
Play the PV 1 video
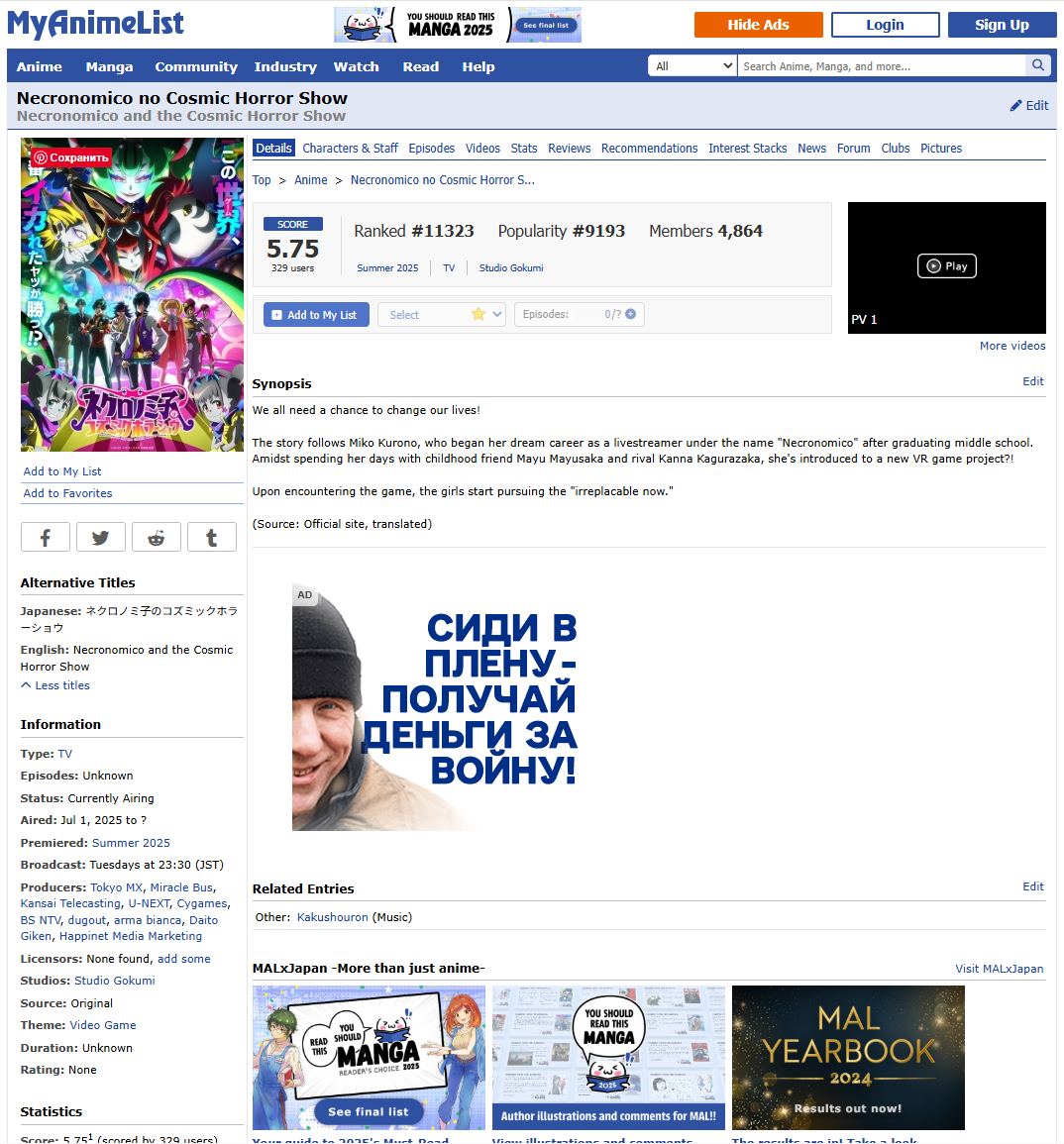coord(946,266)
